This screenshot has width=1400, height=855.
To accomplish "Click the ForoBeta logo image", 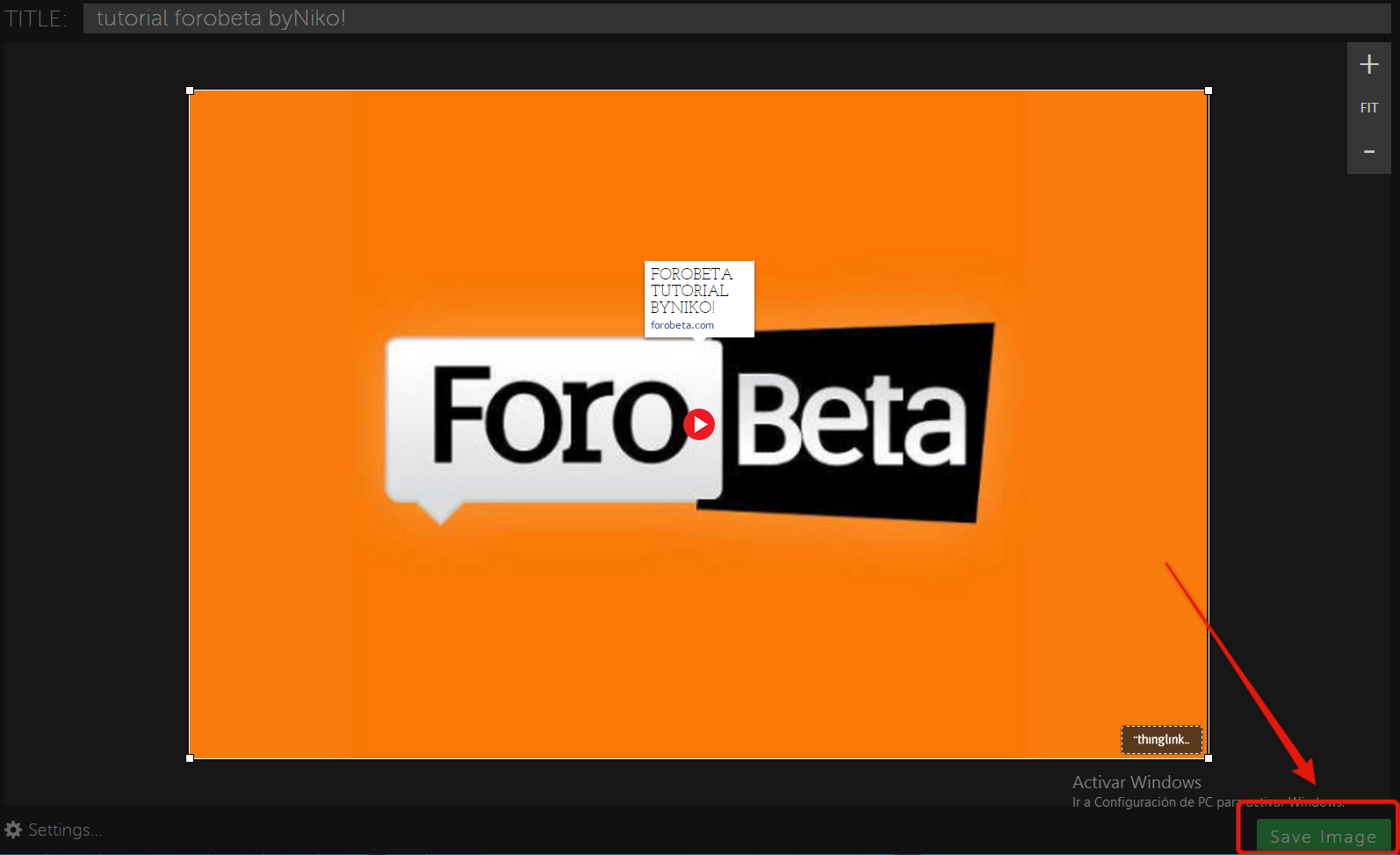I will click(689, 425).
